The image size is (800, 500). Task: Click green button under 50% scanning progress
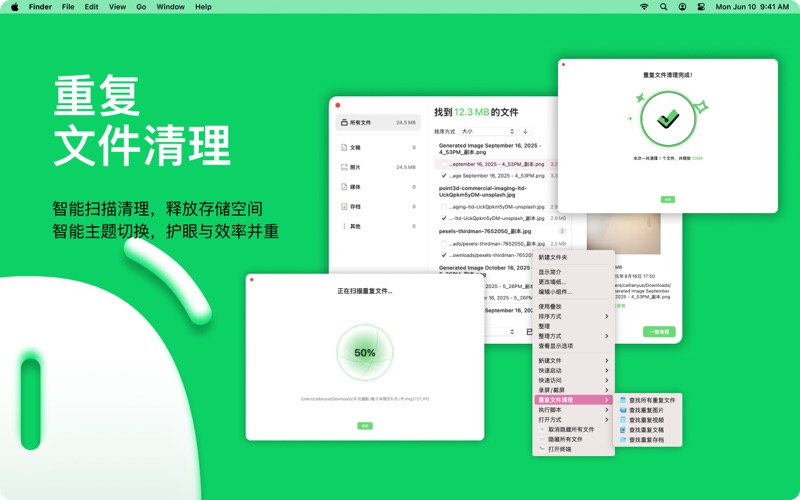point(365,426)
